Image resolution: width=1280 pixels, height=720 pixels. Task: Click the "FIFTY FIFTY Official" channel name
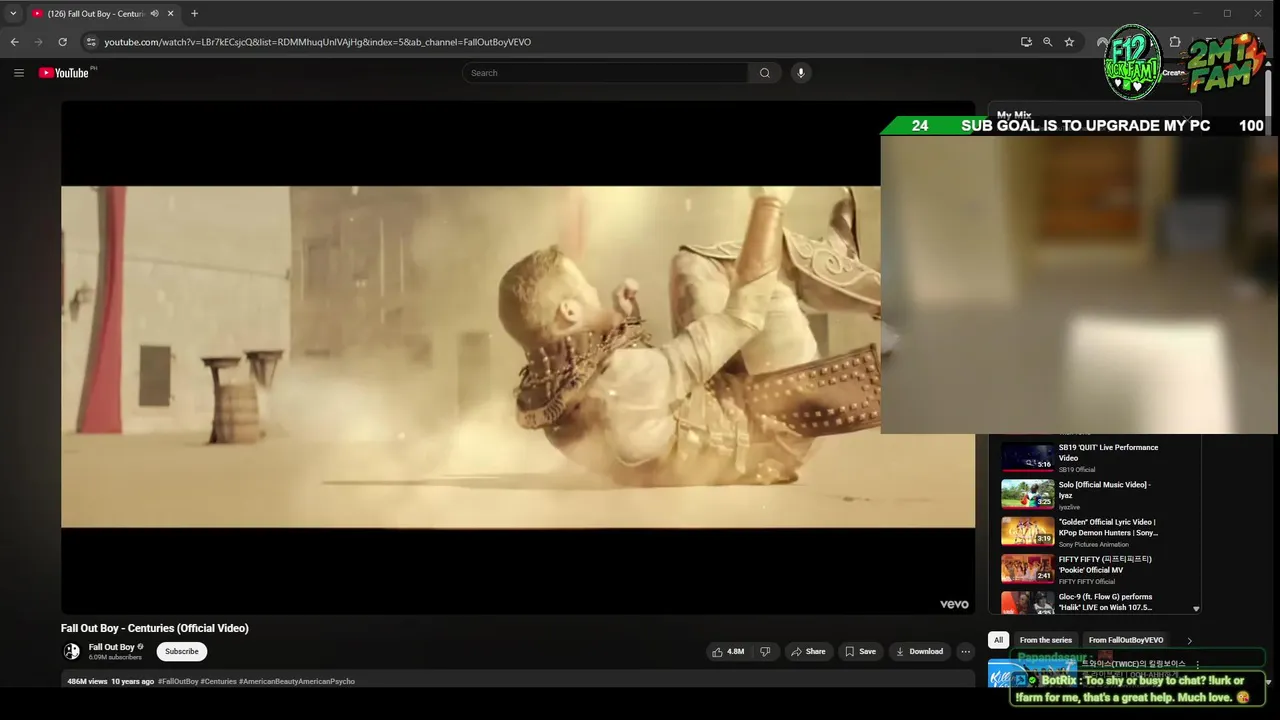tap(1087, 581)
